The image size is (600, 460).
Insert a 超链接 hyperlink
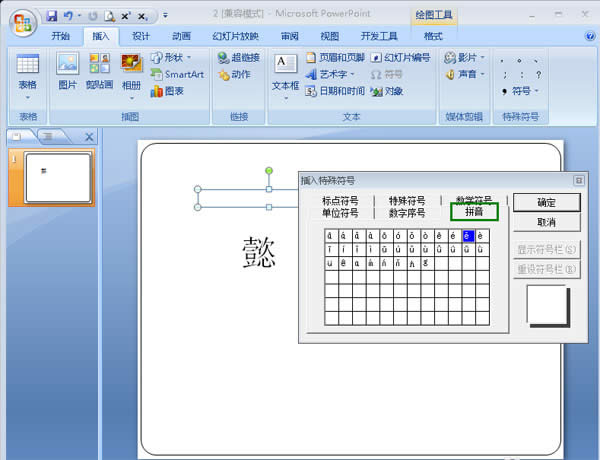(241, 58)
